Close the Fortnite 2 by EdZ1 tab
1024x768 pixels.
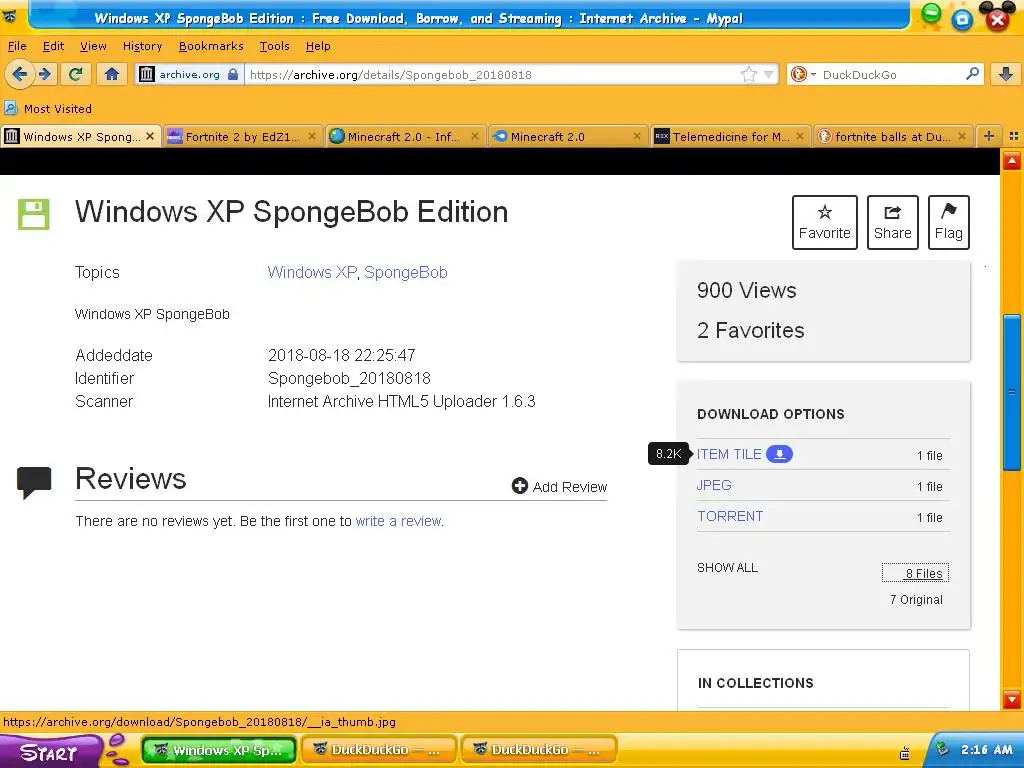(312, 136)
